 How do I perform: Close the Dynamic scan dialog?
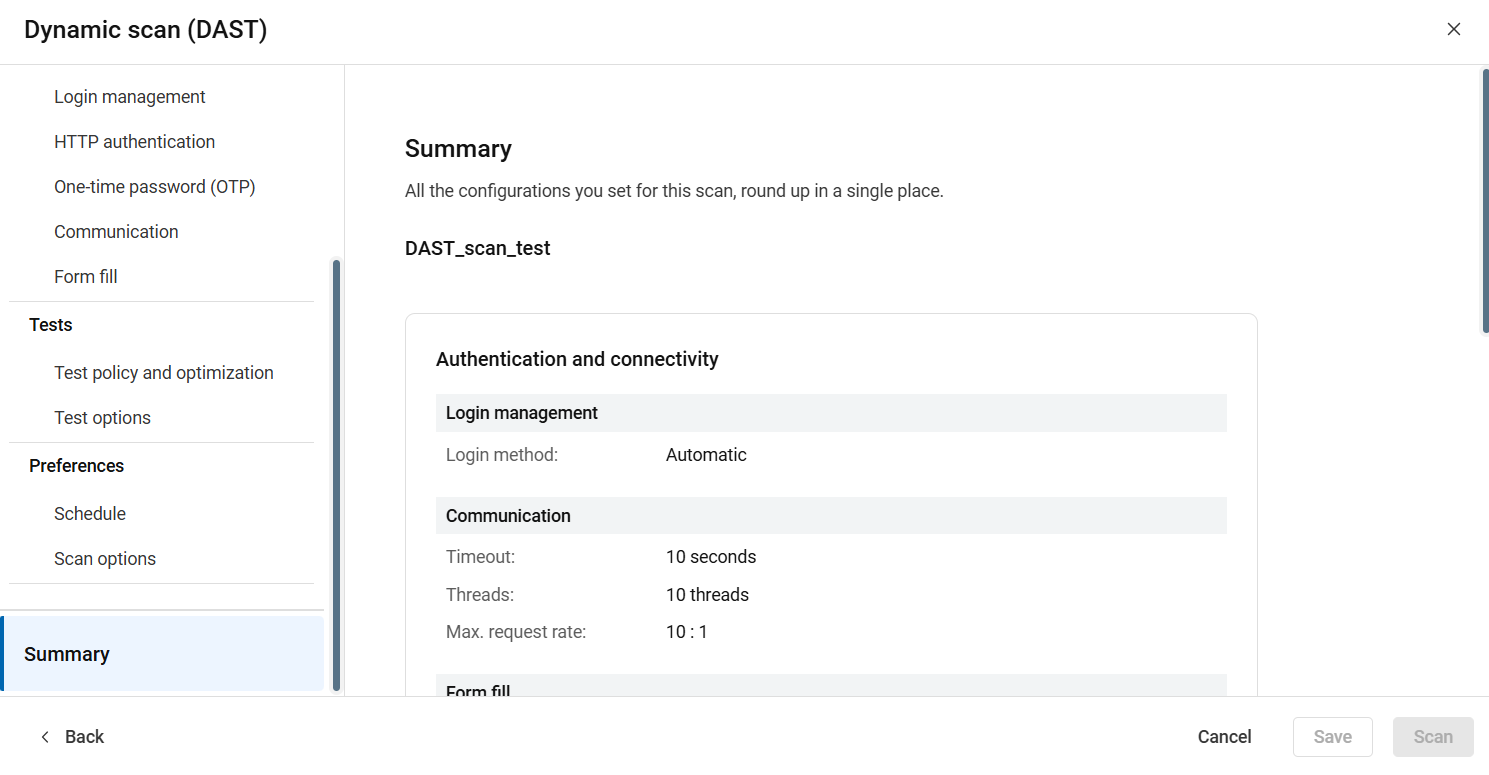[x=1453, y=29]
